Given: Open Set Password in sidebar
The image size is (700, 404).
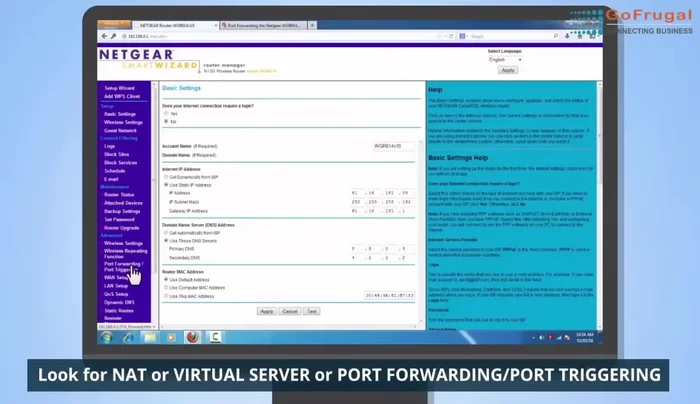Looking at the screenshot, I should (x=119, y=220).
